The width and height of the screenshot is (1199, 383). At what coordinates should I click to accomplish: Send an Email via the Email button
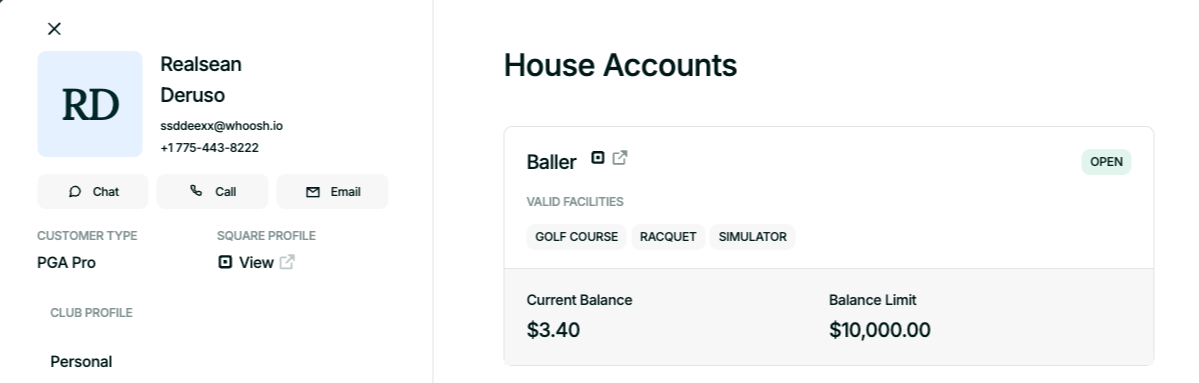coord(333,192)
